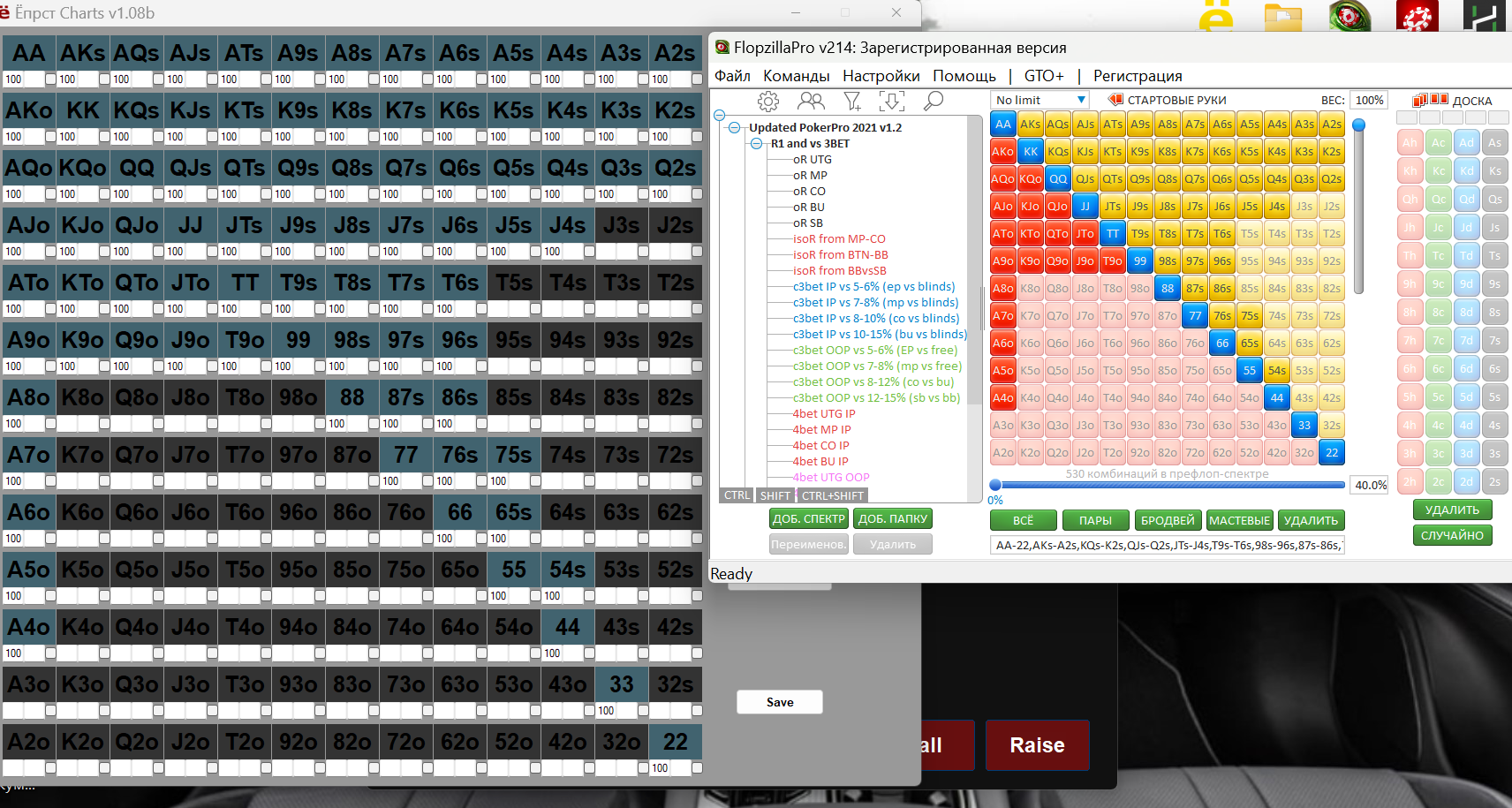This screenshot has height=808, width=1512.
Task: Click the МАСТЕВЫЕ button
Action: click(x=1239, y=521)
